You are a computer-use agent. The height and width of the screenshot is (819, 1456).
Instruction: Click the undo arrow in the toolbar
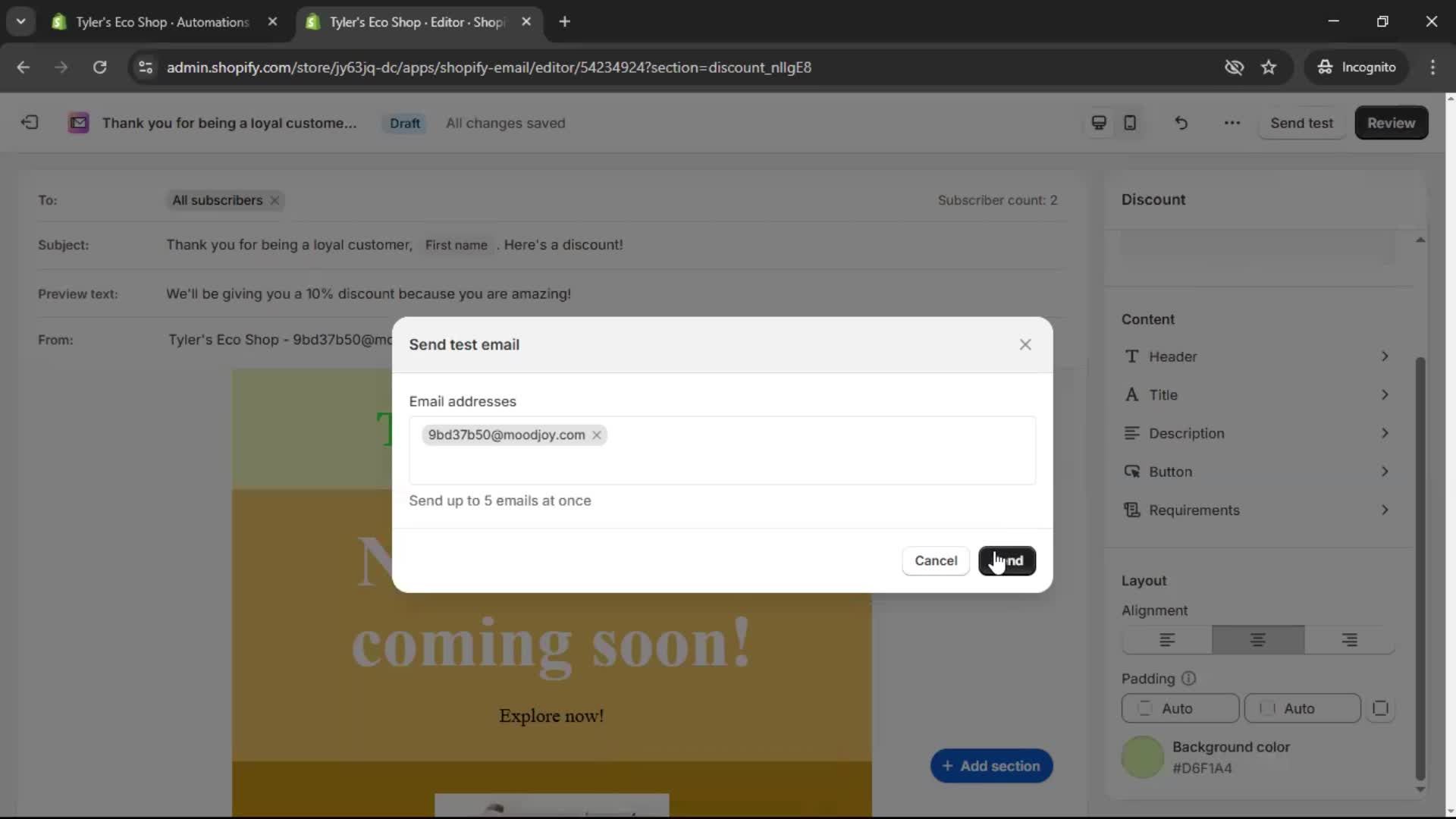point(1181,122)
